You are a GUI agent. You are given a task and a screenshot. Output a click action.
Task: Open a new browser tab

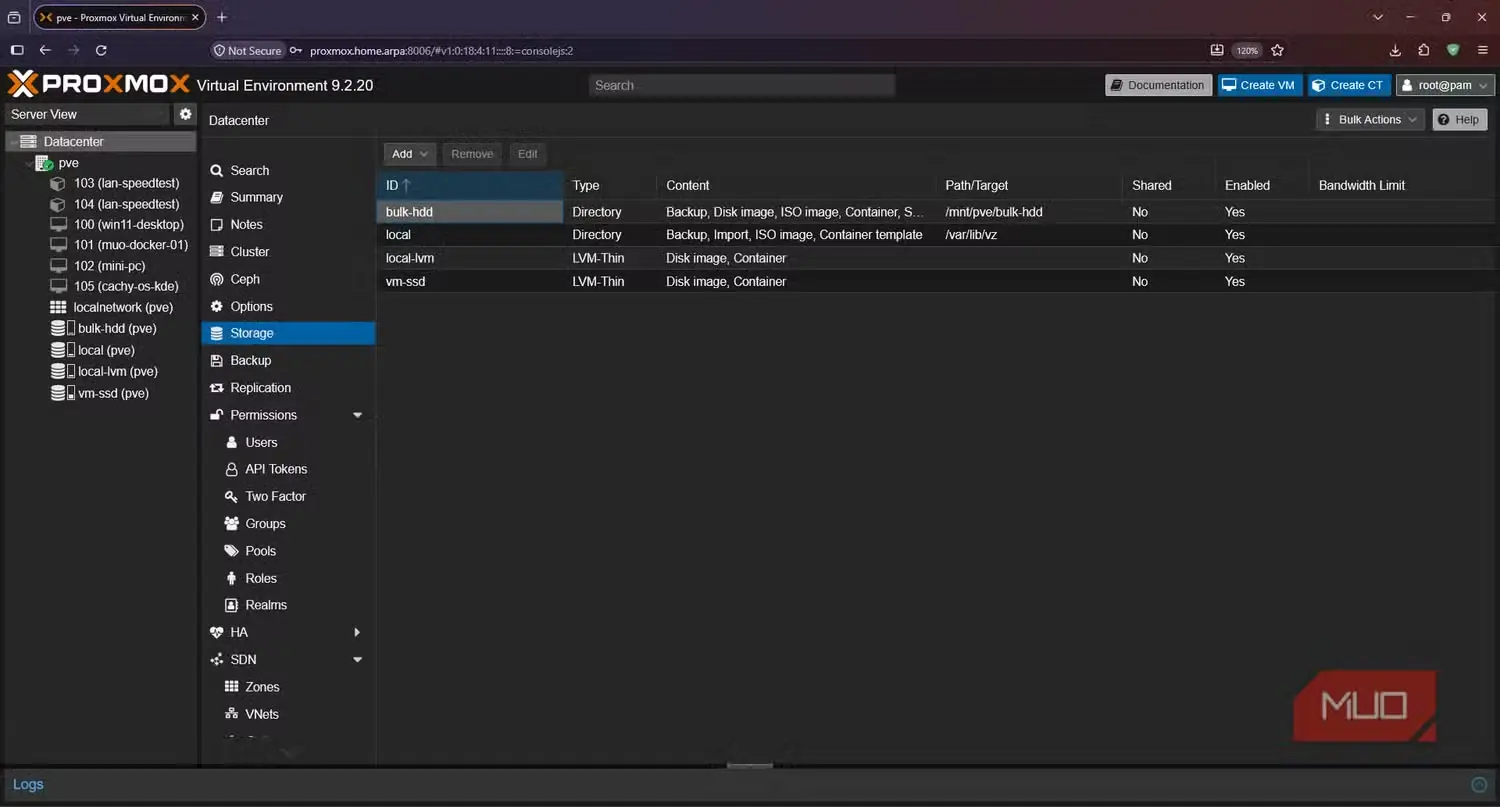(222, 17)
